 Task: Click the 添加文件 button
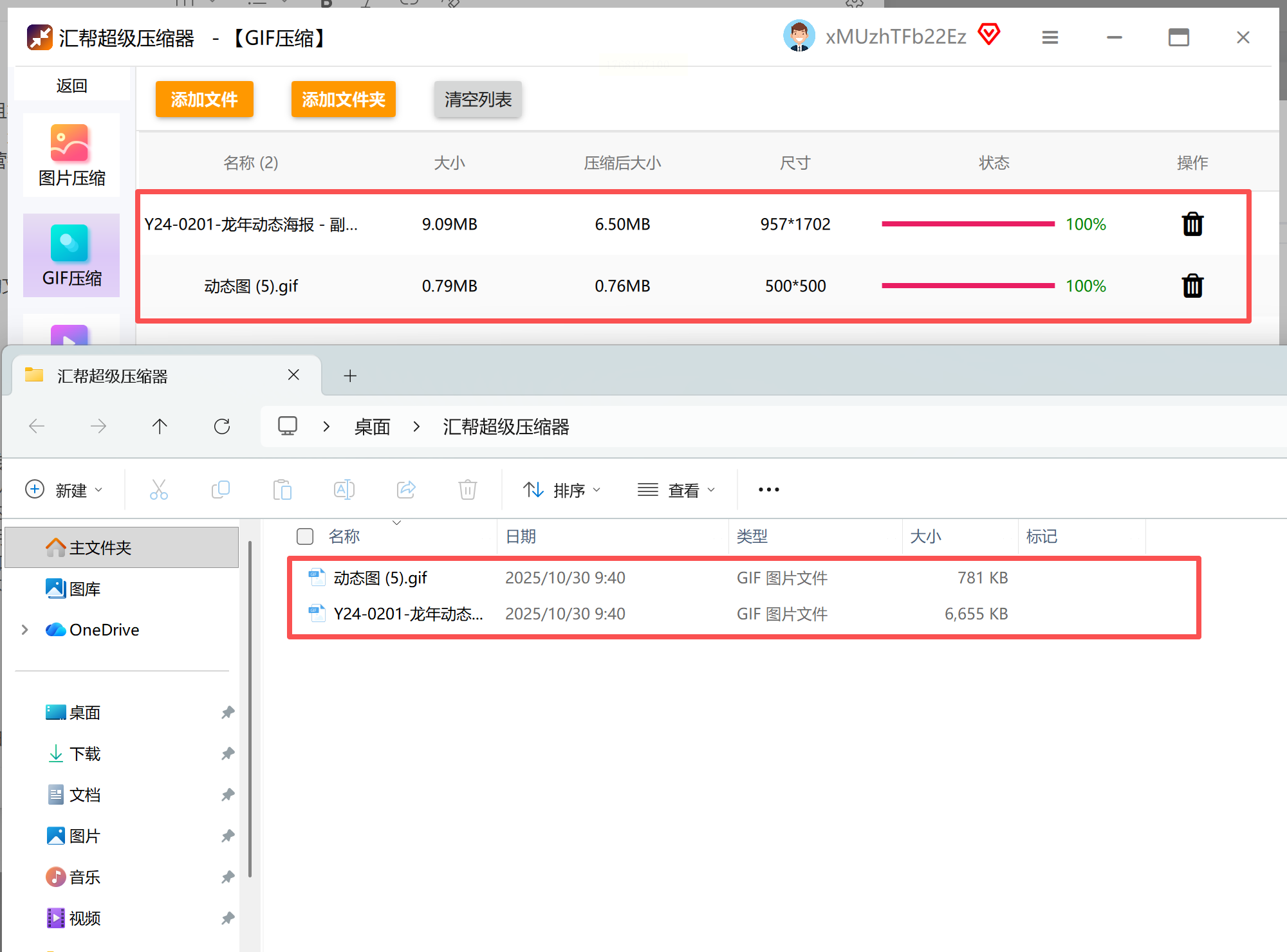[204, 99]
